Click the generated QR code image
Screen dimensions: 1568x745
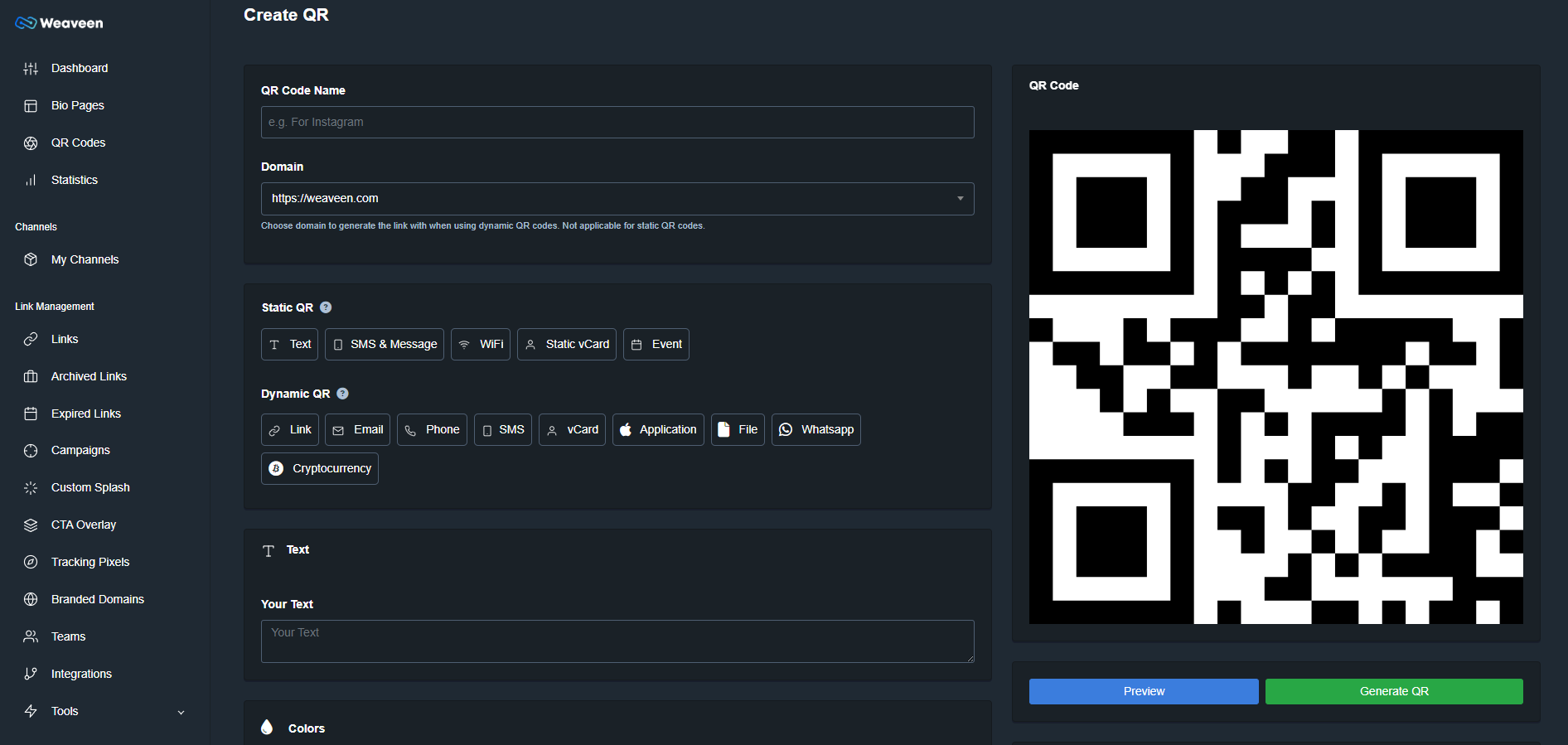click(x=1276, y=377)
